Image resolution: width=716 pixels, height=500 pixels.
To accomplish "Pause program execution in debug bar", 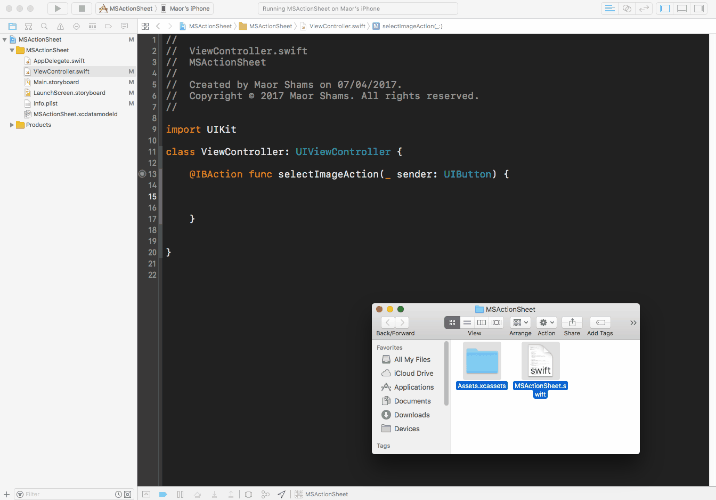I will pyautogui.click(x=180, y=494).
